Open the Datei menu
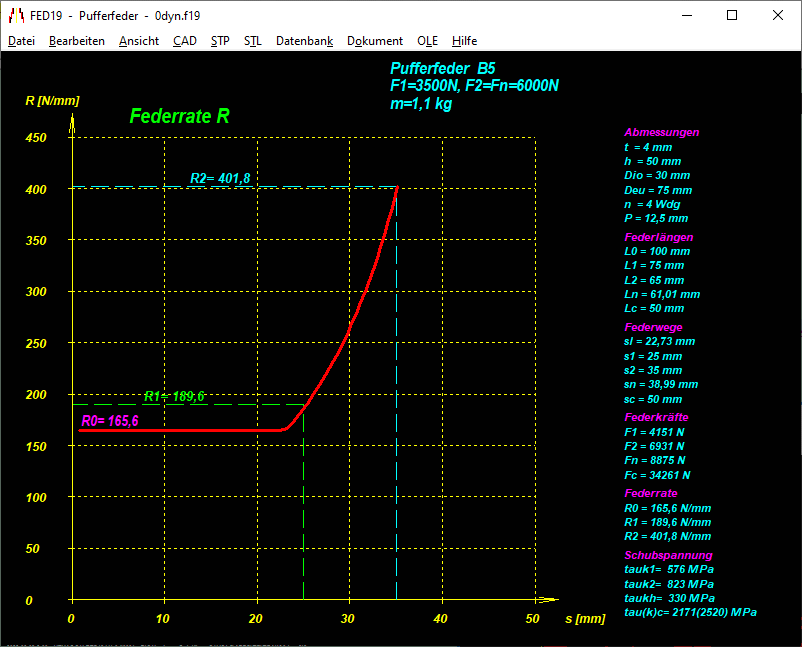Image resolution: width=802 pixels, height=647 pixels. point(21,41)
